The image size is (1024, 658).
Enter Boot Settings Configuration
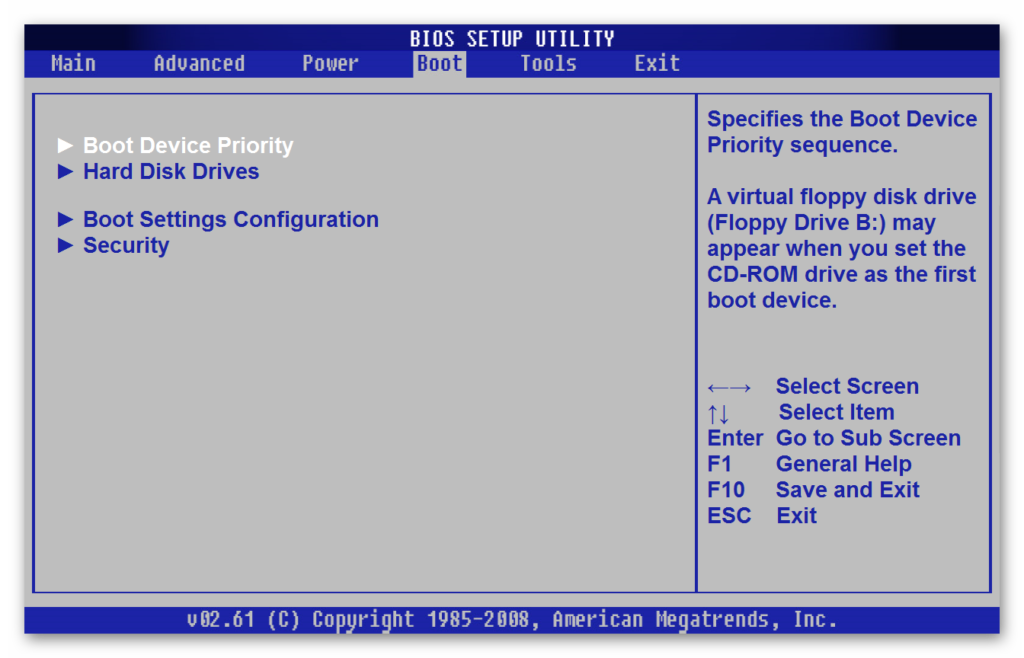tap(231, 220)
